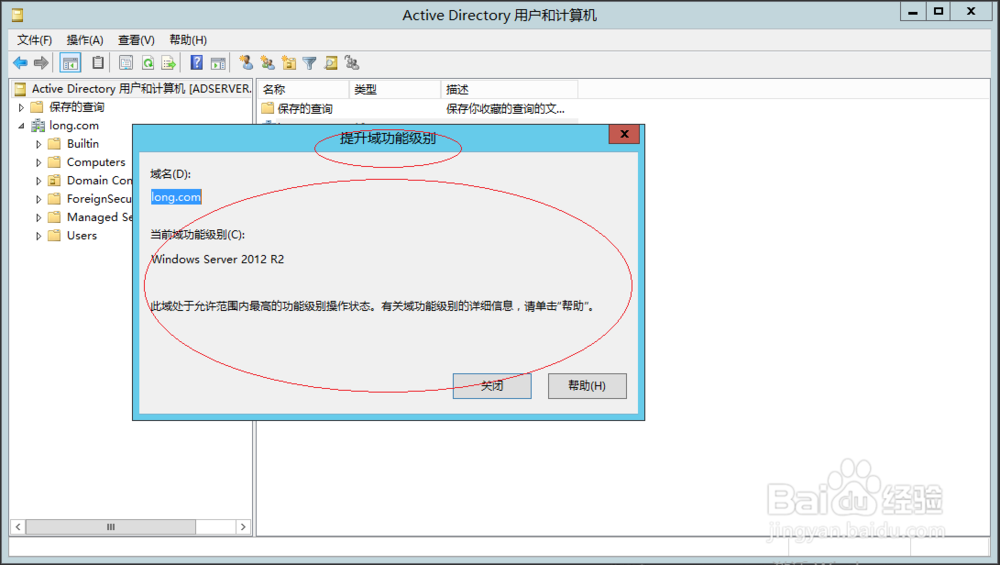The image size is (1000, 565).
Task: Click the Domain Controllers OU icon
Action: (55, 180)
